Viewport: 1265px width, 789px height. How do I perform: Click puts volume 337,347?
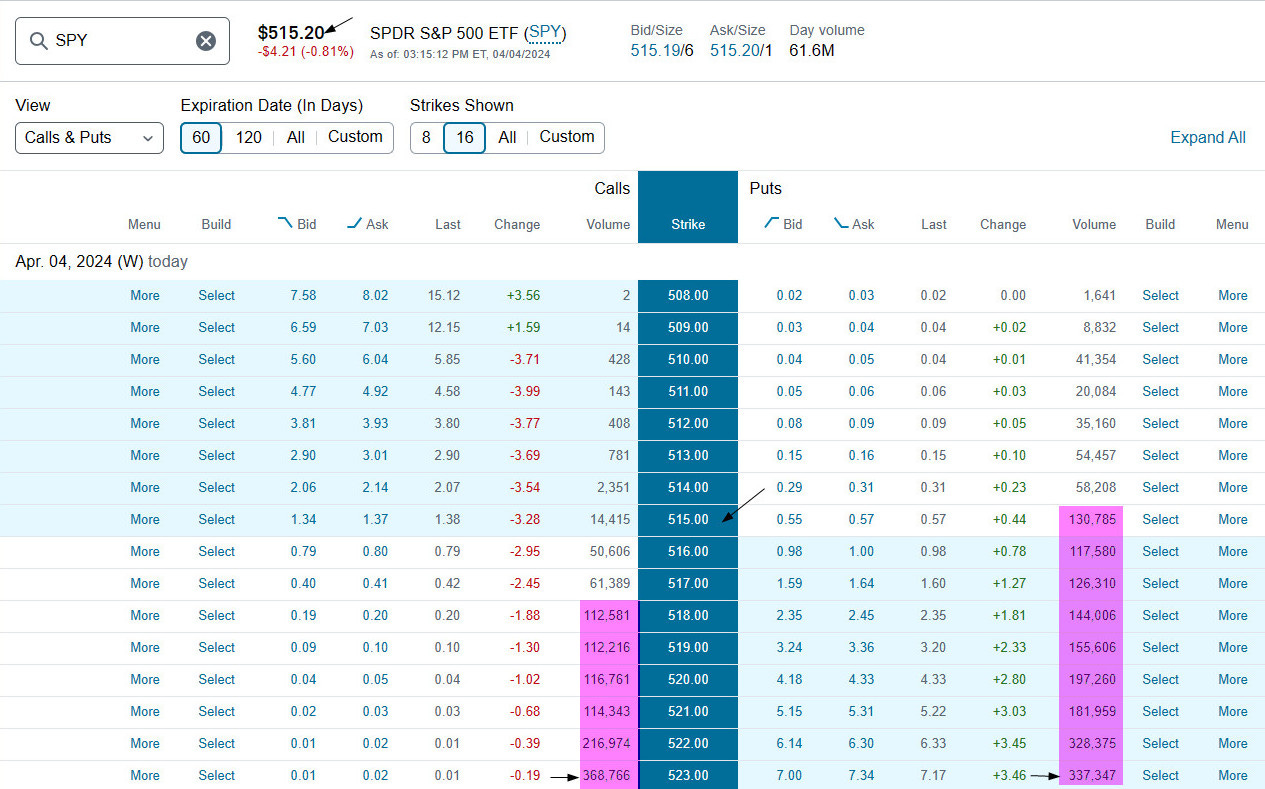click(1094, 776)
